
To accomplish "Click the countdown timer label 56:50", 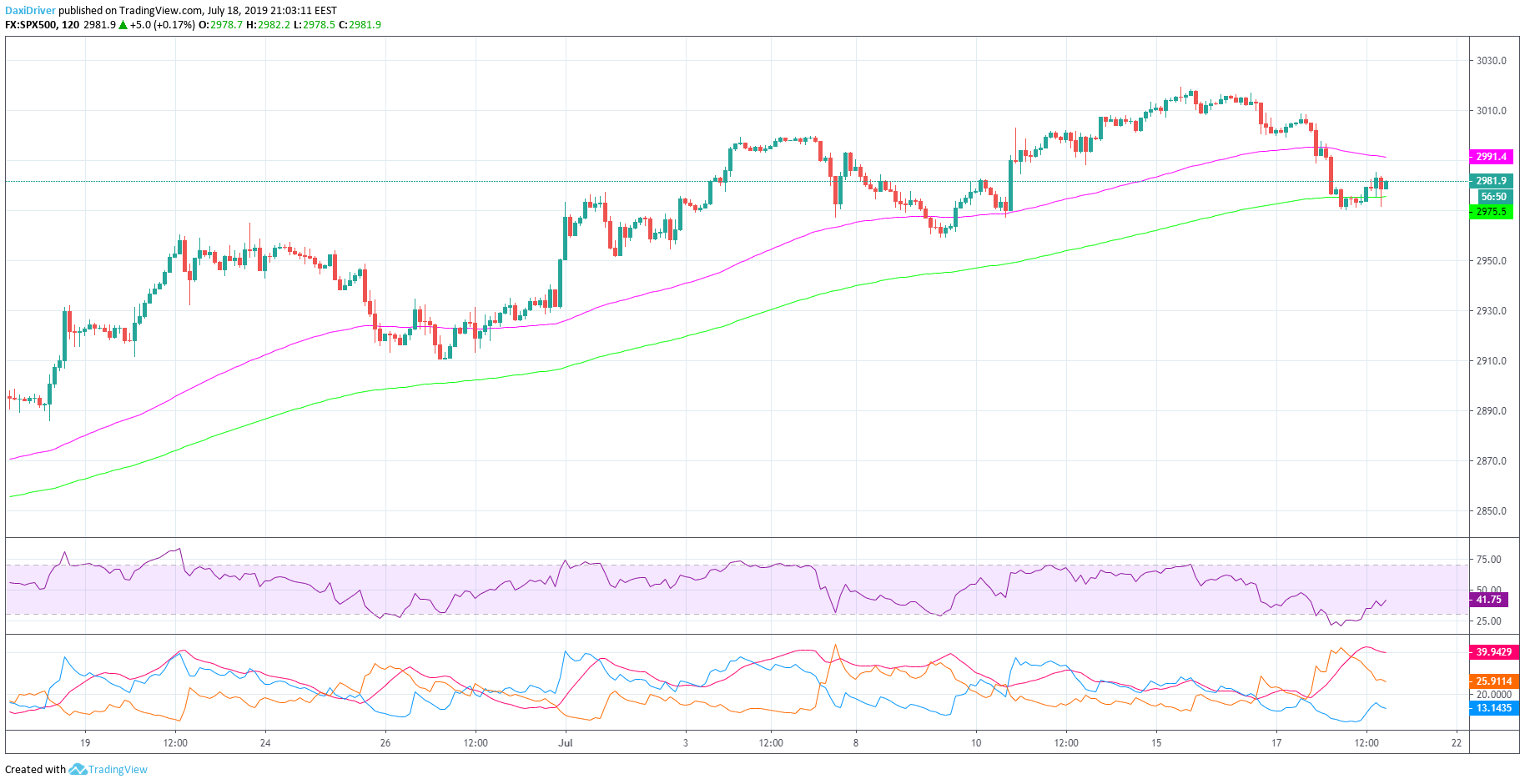I will pos(1493,197).
